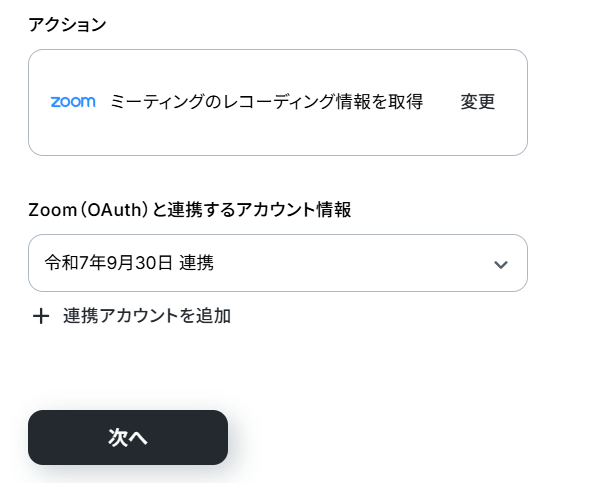Click 変更 to change the action

[x=478, y=102]
